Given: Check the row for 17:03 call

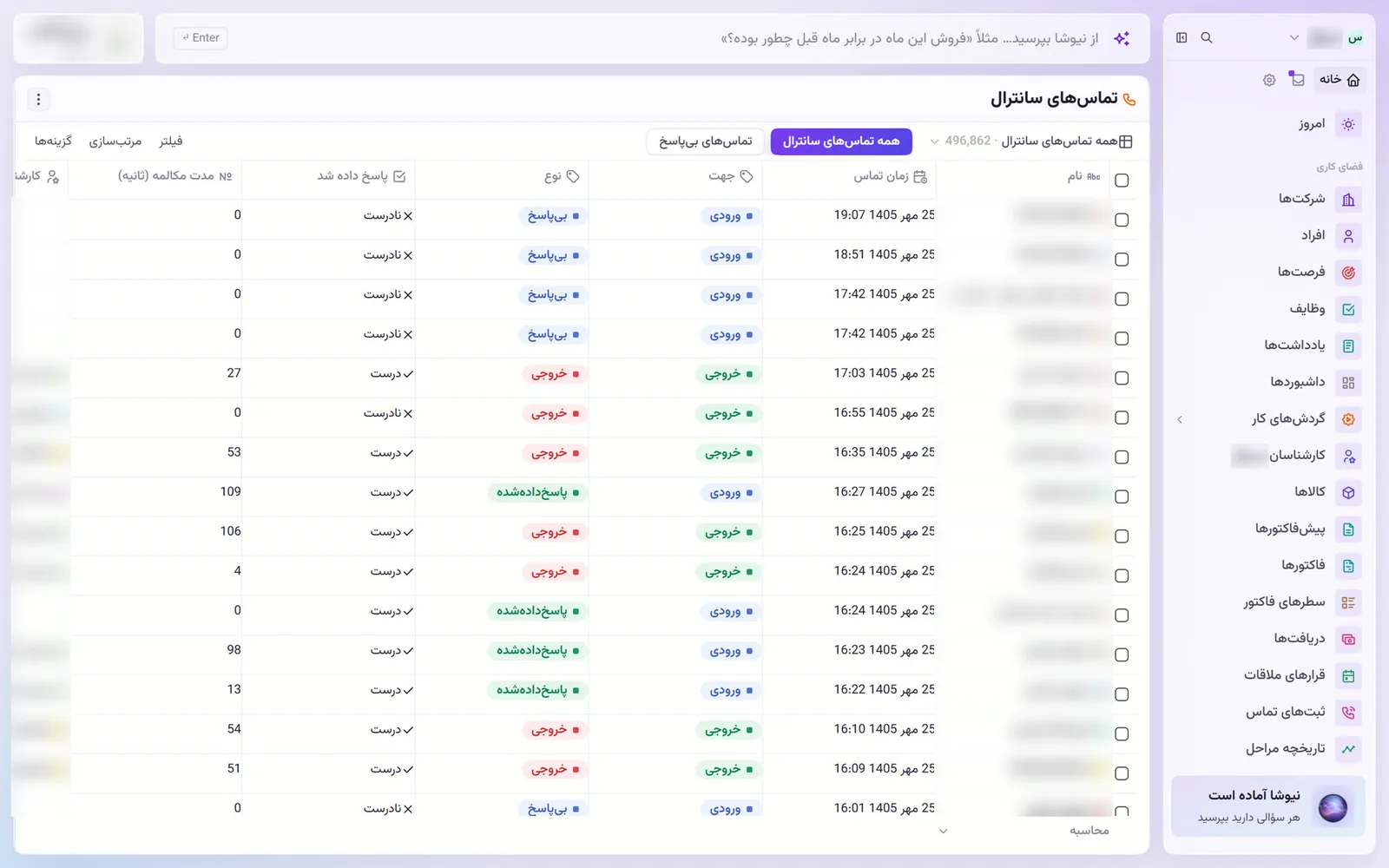Looking at the screenshot, I should pos(1122,378).
